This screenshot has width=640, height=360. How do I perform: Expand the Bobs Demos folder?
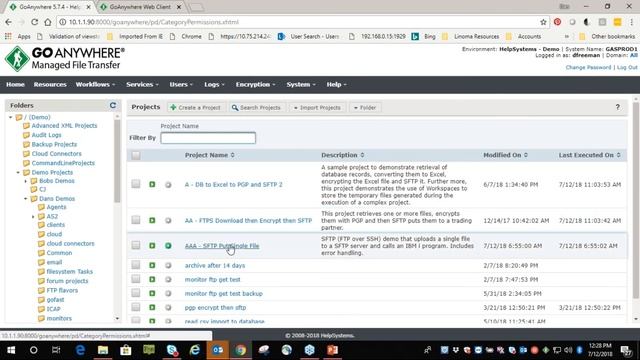(26, 181)
